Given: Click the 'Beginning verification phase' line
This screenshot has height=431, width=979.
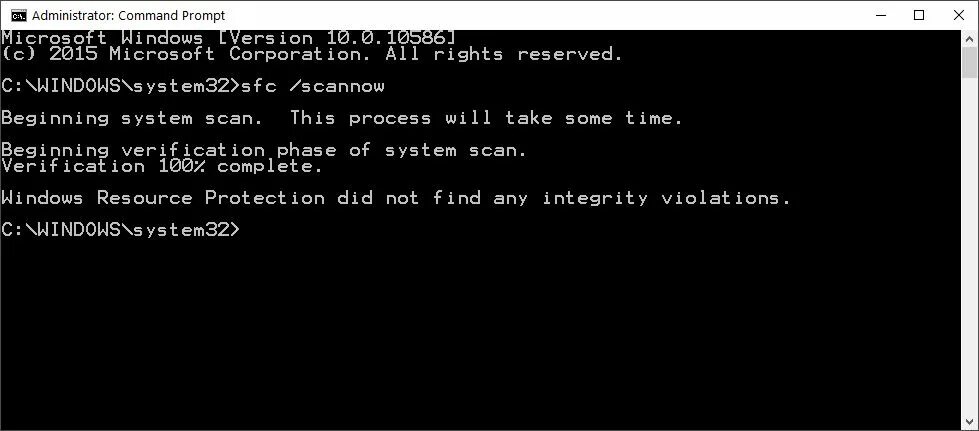Looking at the screenshot, I should point(264,150).
